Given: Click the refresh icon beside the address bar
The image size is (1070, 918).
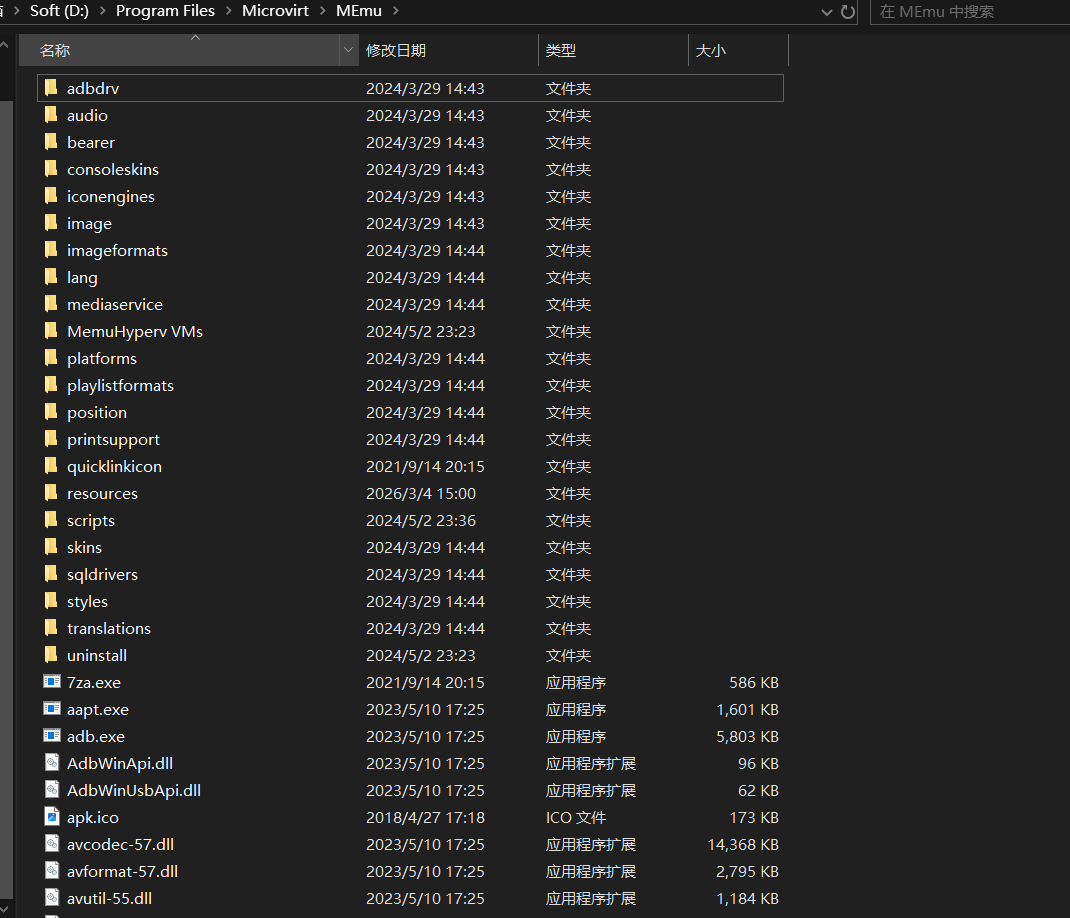Looking at the screenshot, I should [x=848, y=12].
